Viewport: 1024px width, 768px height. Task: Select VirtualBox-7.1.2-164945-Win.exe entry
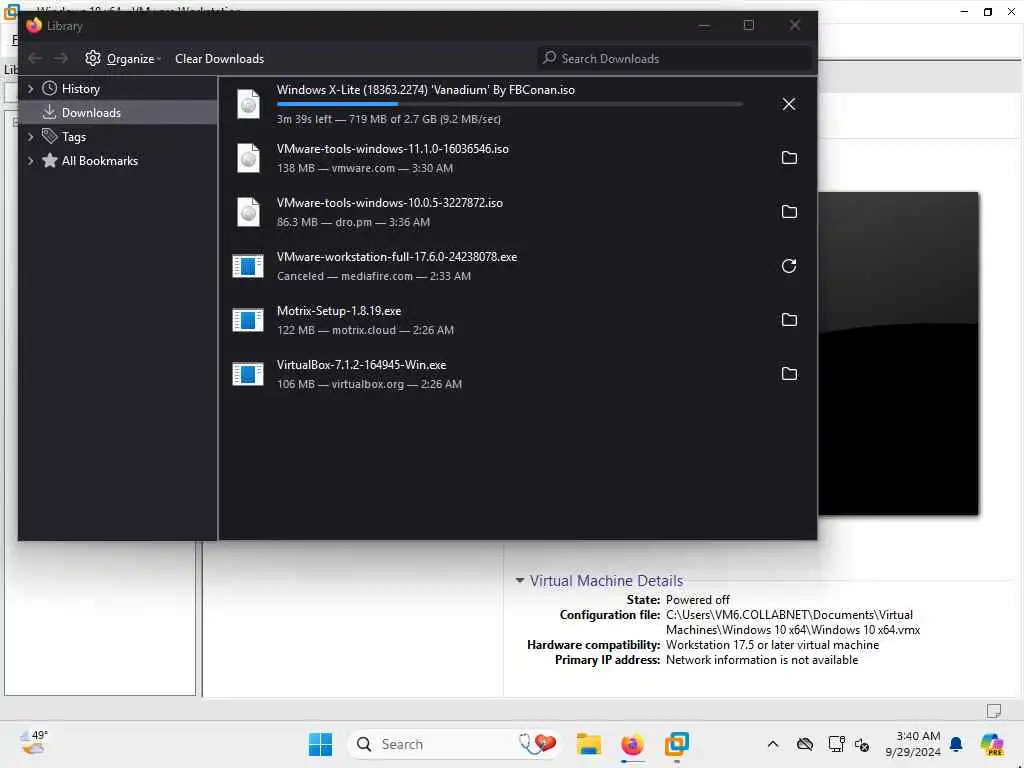point(517,374)
